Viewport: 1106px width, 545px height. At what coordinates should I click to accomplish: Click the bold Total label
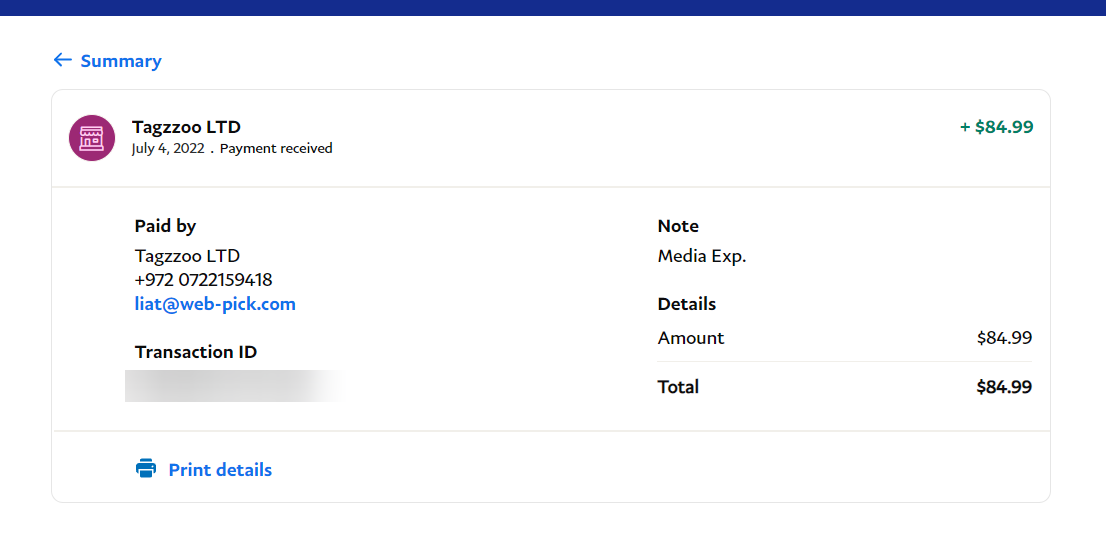(x=678, y=387)
